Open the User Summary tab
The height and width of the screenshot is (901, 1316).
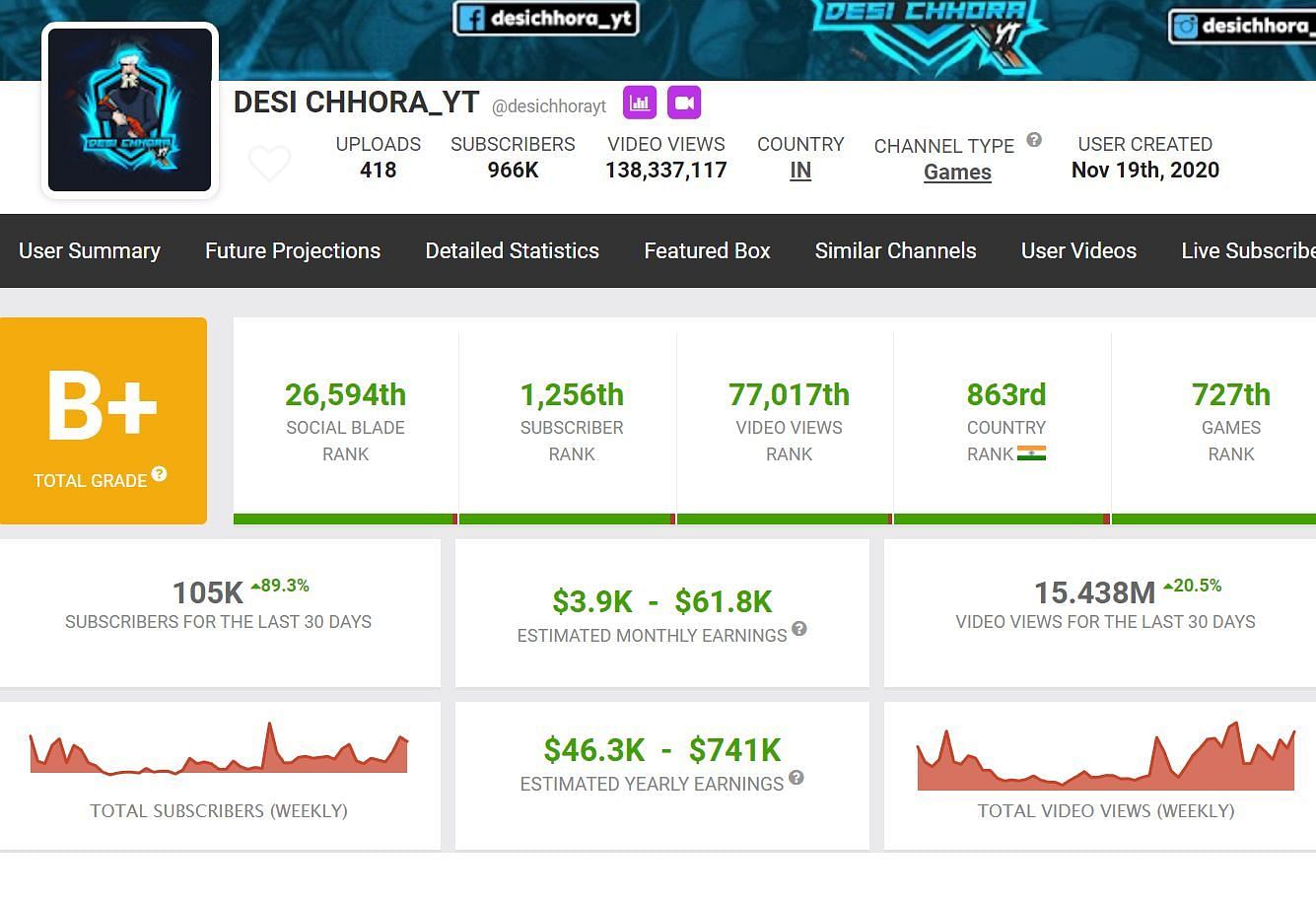pos(90,250)
